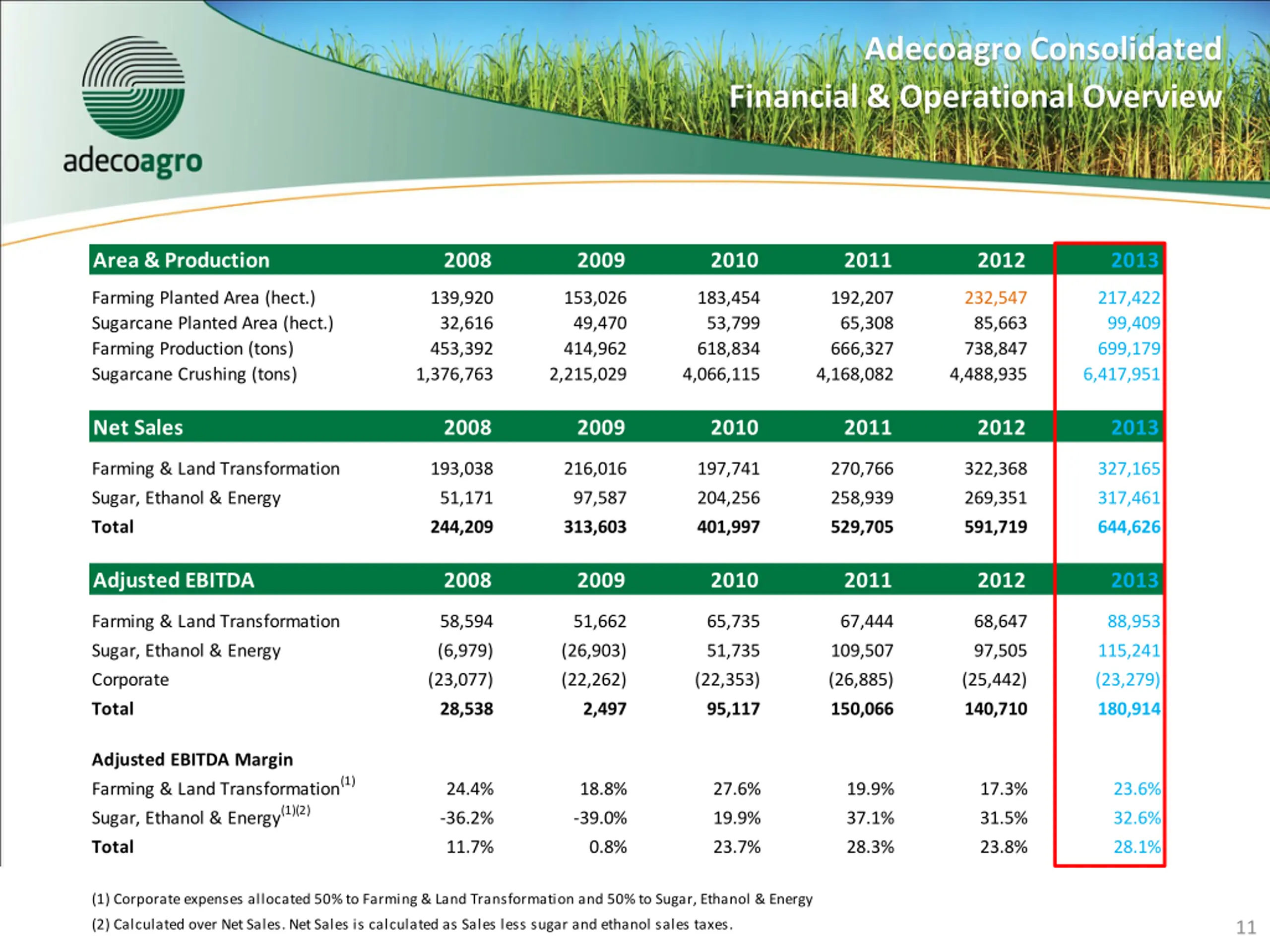The image size is (1270, 952).
Task: Click the 2013 sugarcane crushing value 6,417,951
Action: [1121, 374]
